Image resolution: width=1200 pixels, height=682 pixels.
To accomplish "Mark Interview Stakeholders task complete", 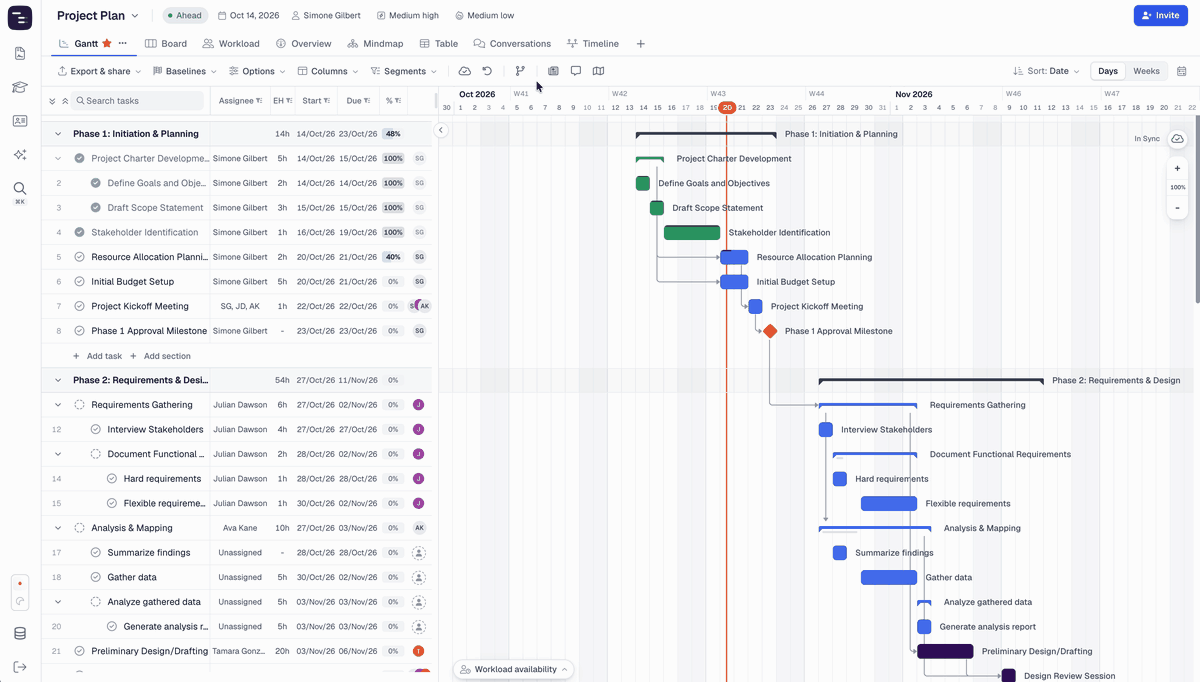I will tap(96, 429).
